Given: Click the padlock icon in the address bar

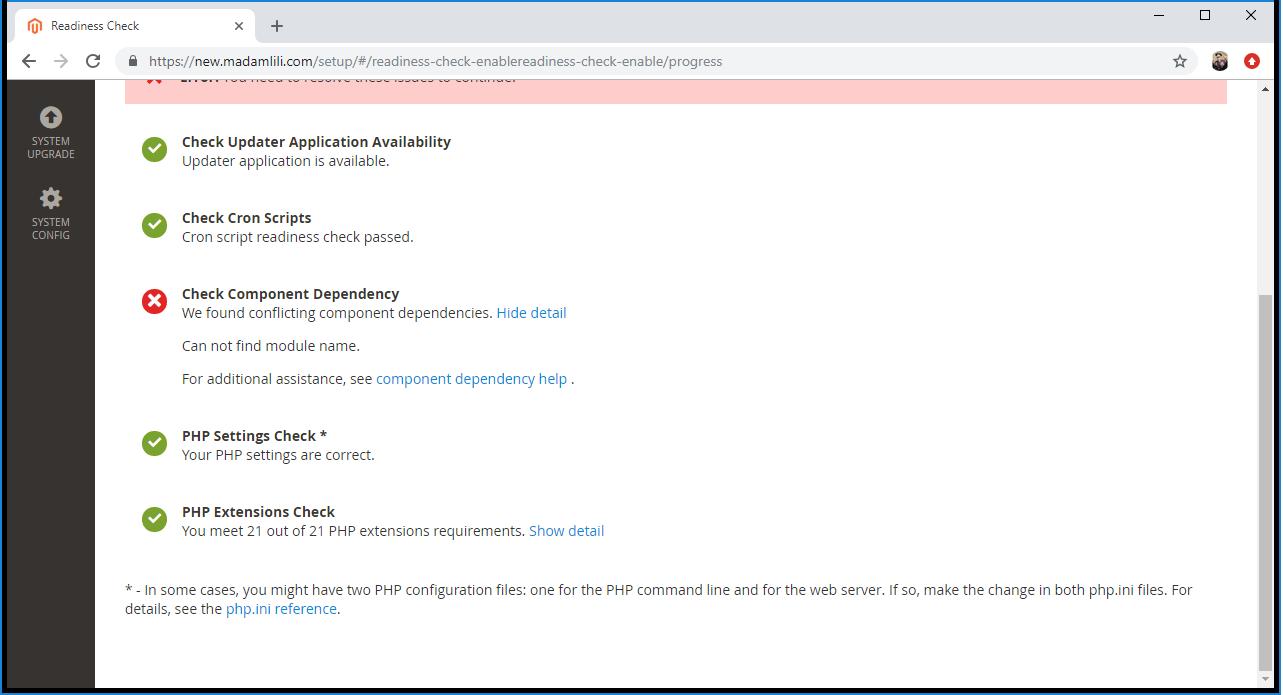Looking at the screenshot, I should 132,61.
